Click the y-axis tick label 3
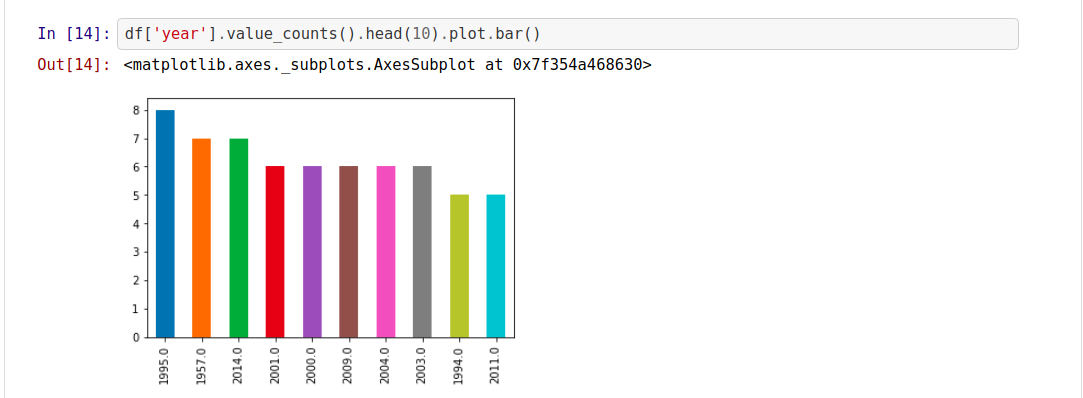 coord(136,252)
